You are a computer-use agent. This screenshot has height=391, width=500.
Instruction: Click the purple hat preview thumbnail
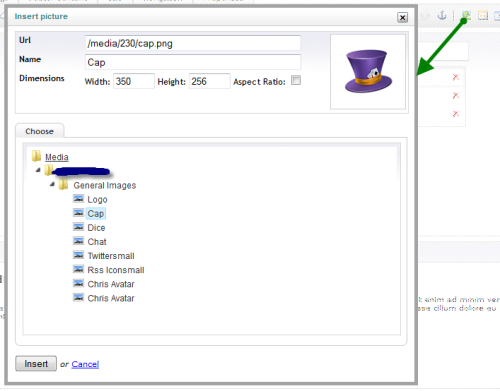tap(368, 71)
